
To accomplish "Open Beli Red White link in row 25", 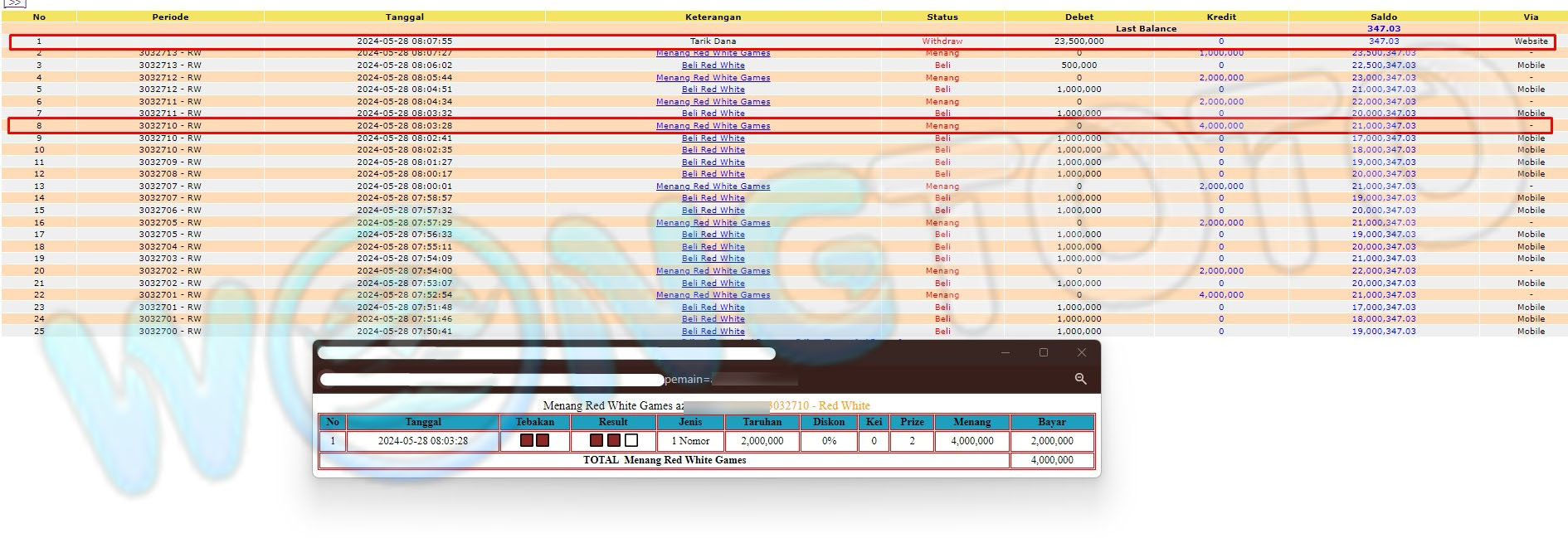I will (713, 332).
